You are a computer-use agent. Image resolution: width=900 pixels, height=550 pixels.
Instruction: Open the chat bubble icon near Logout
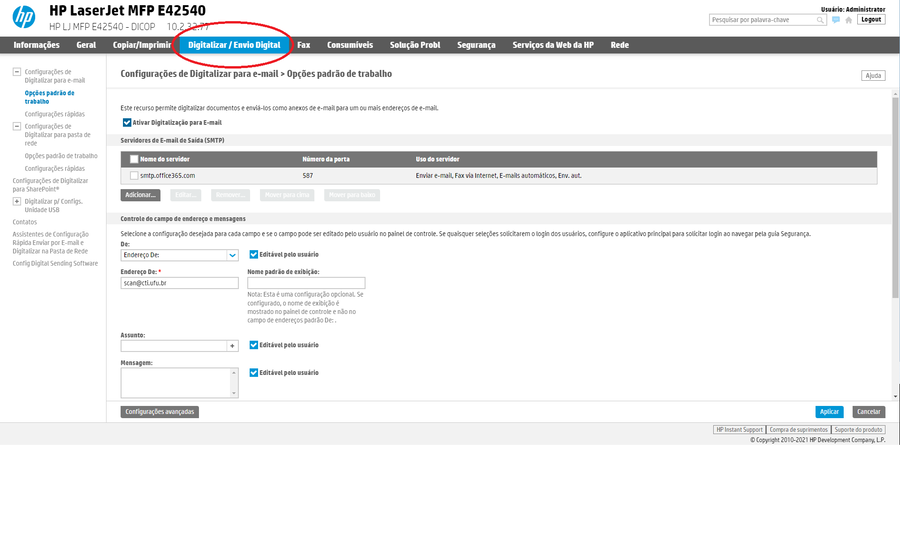coord(836,20)
